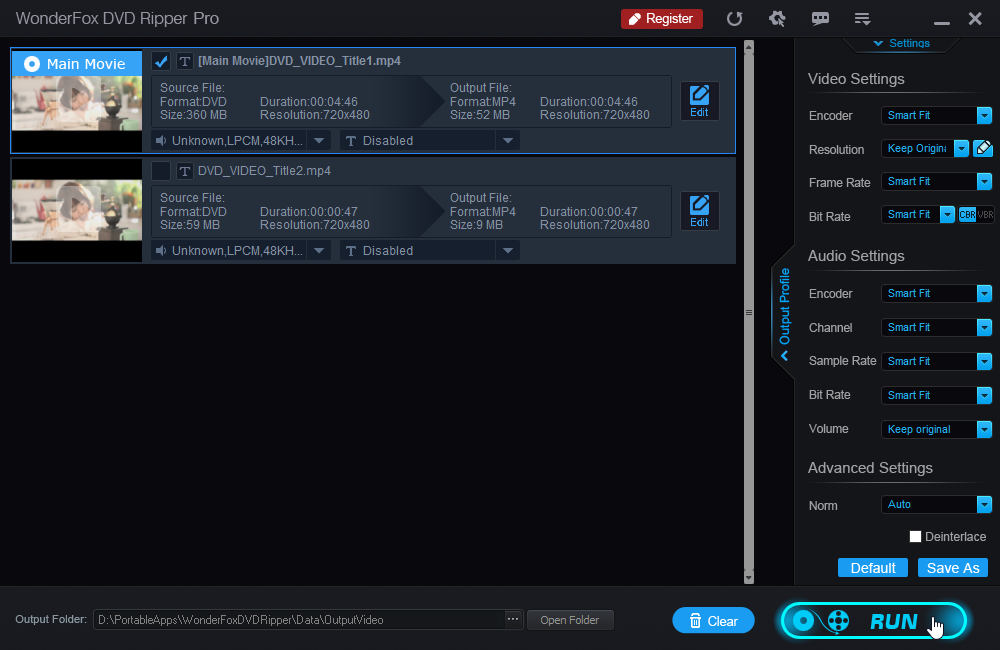
Task: Click scrollbar up arrow of title list
Action: pyautogui.click(x=749, y=47)
